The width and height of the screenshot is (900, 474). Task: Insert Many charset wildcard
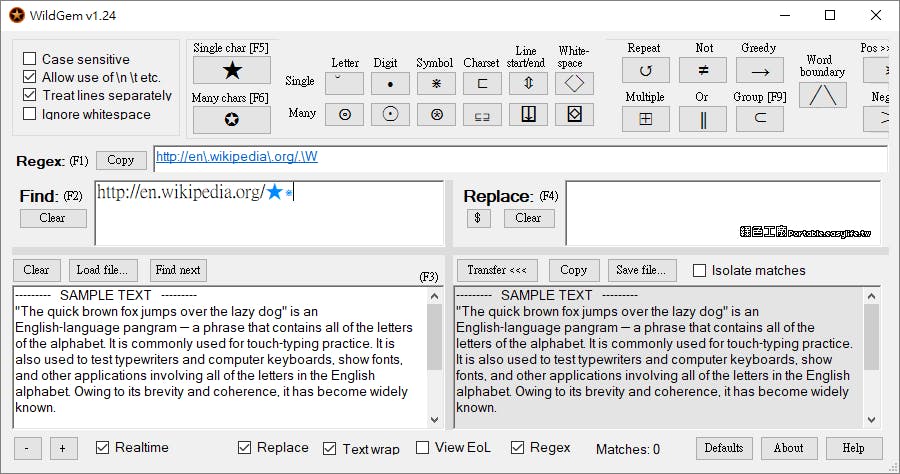(x=482, y=115)
